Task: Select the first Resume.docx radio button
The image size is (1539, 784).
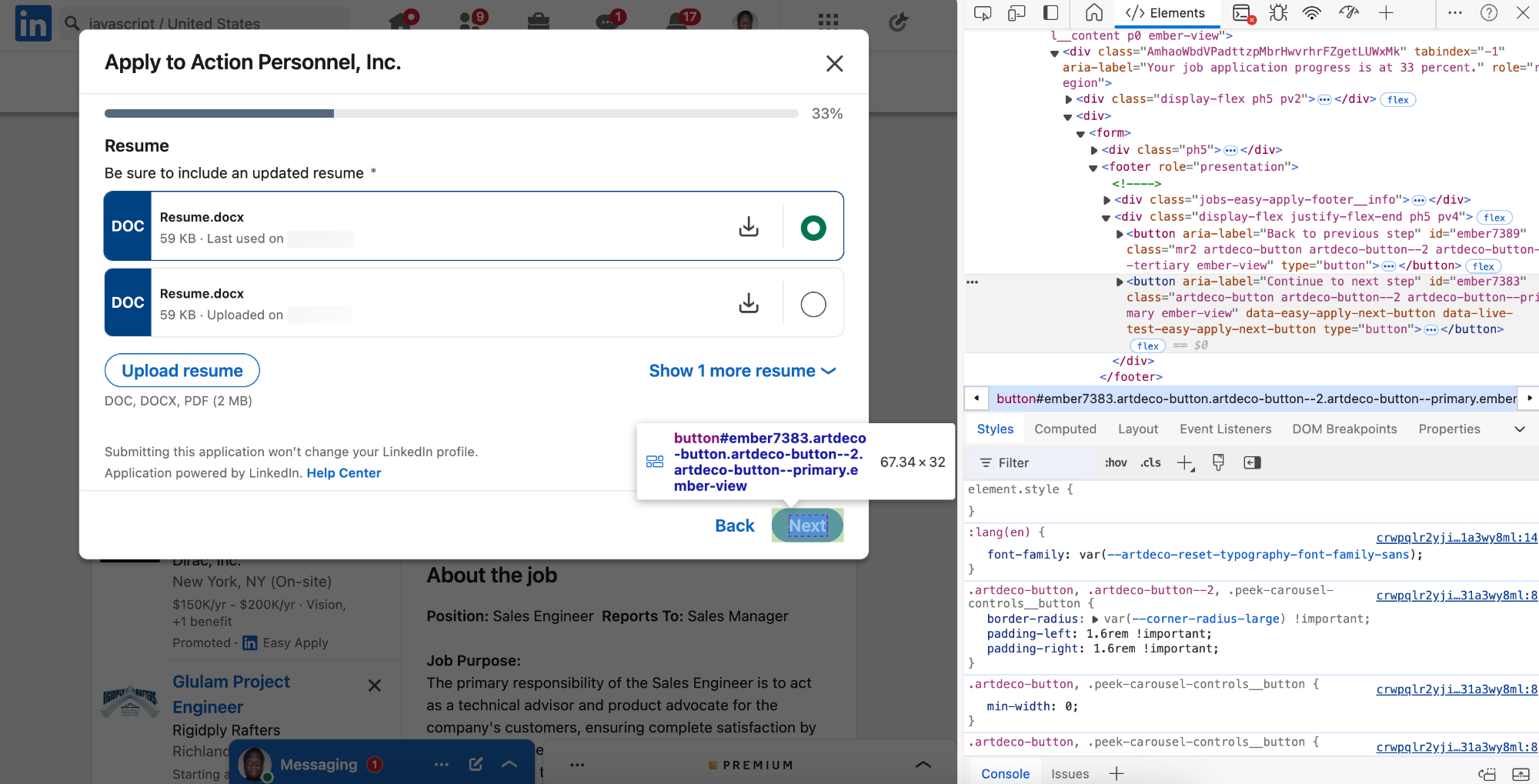Action: point(813,228)
